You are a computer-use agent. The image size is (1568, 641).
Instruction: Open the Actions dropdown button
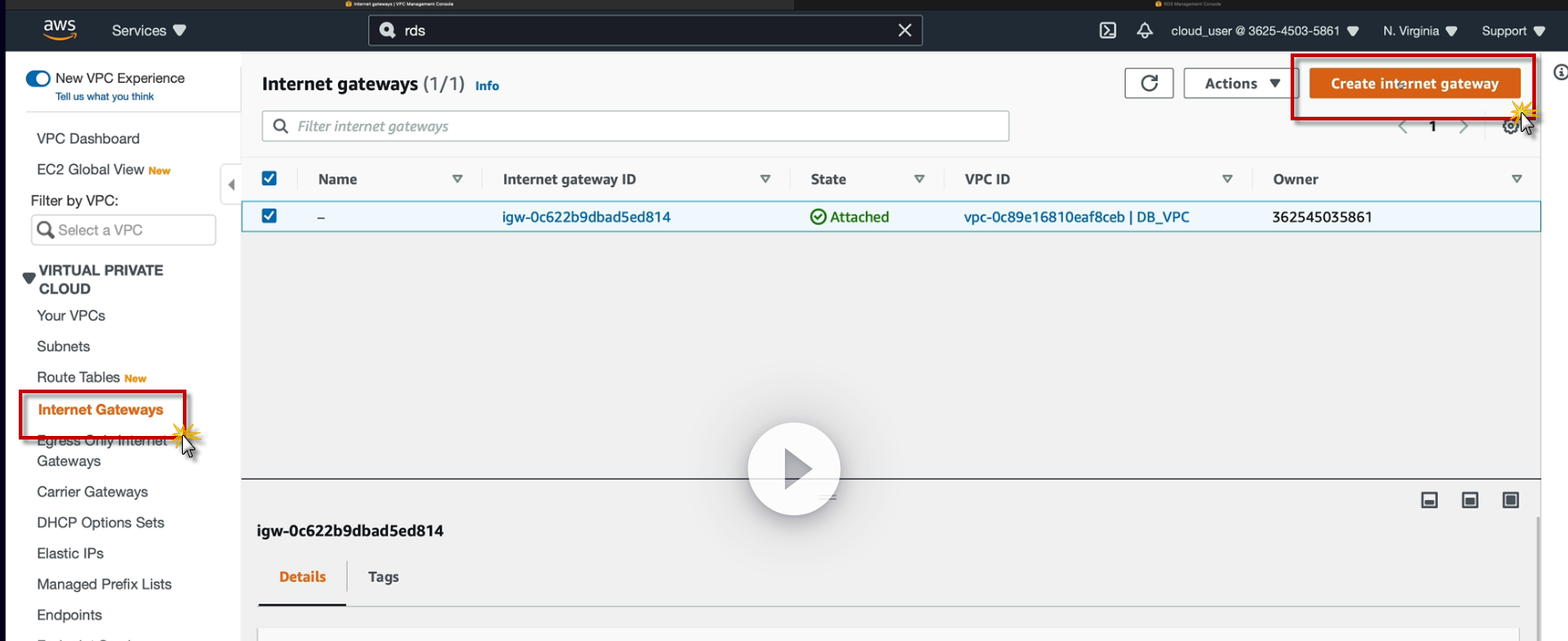pyautogui.click(x=1242, y=83)
